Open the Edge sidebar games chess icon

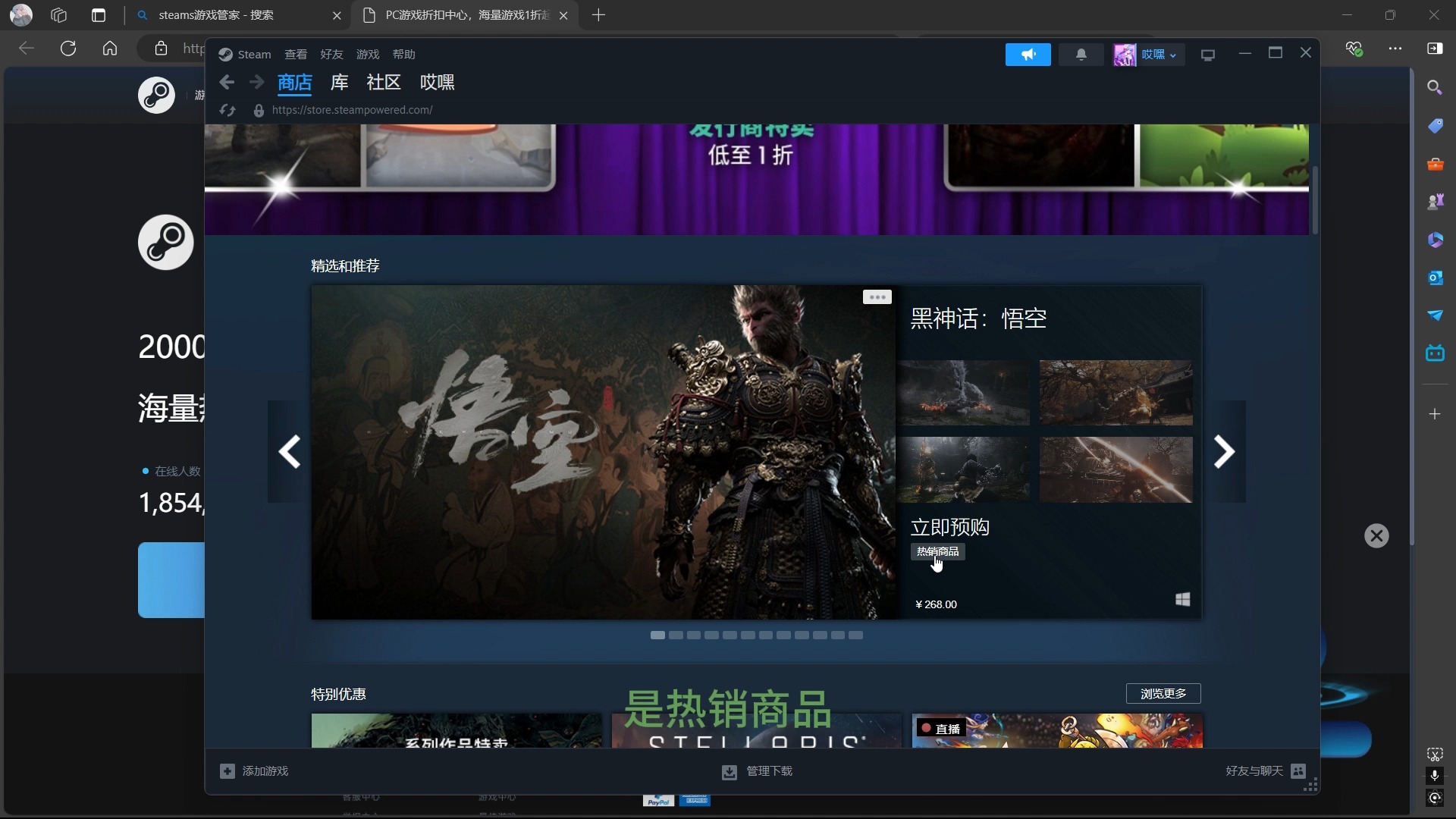[1435, 202]
